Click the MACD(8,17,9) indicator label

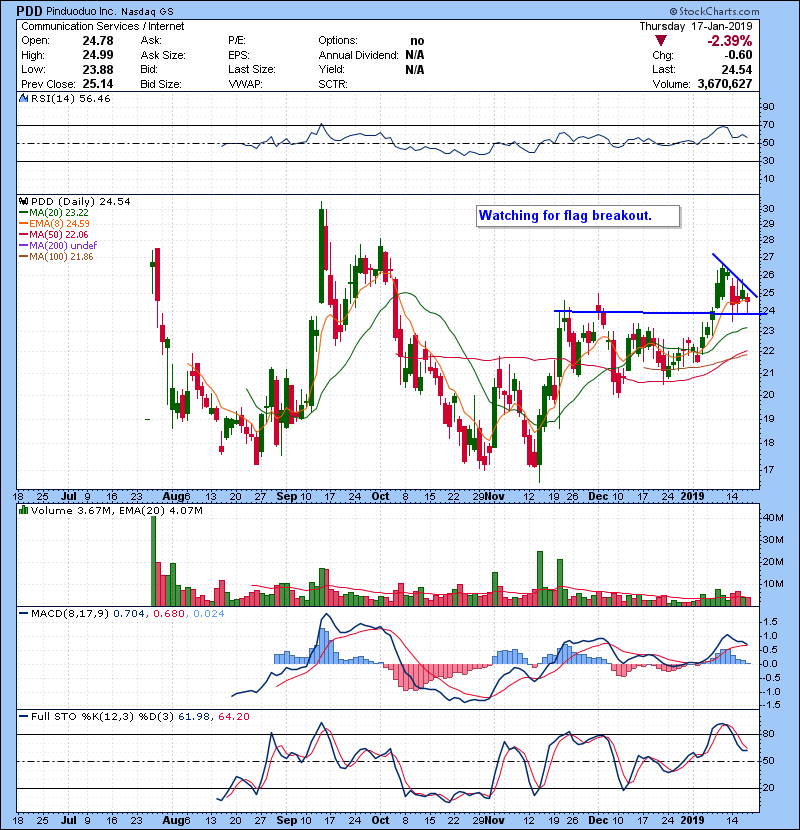click(70, 614)
